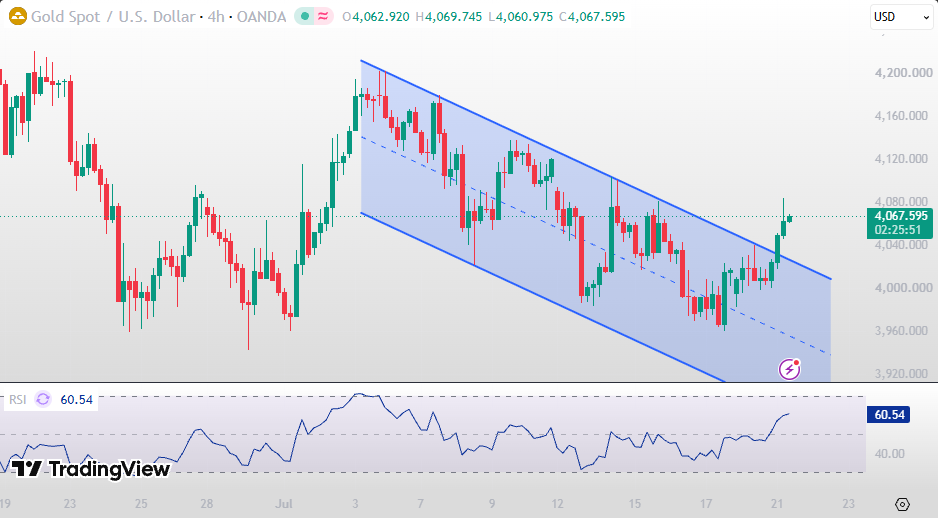
Task: Click the RSI value tag 60.54
Action: [888, 415]
